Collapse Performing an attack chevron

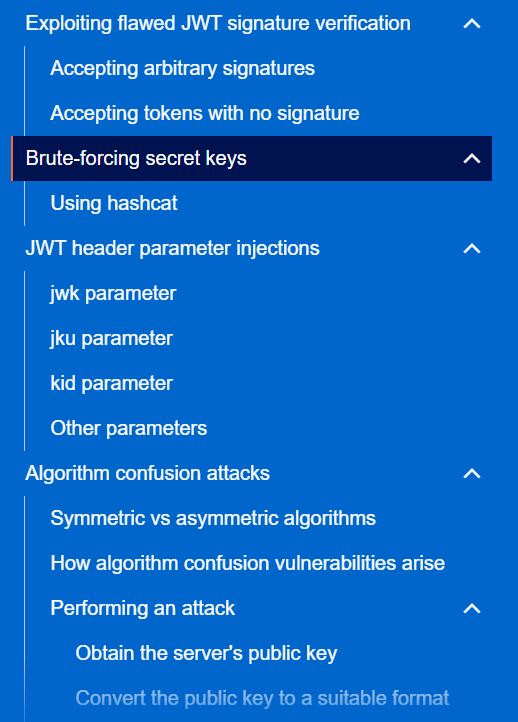(472, 608)
